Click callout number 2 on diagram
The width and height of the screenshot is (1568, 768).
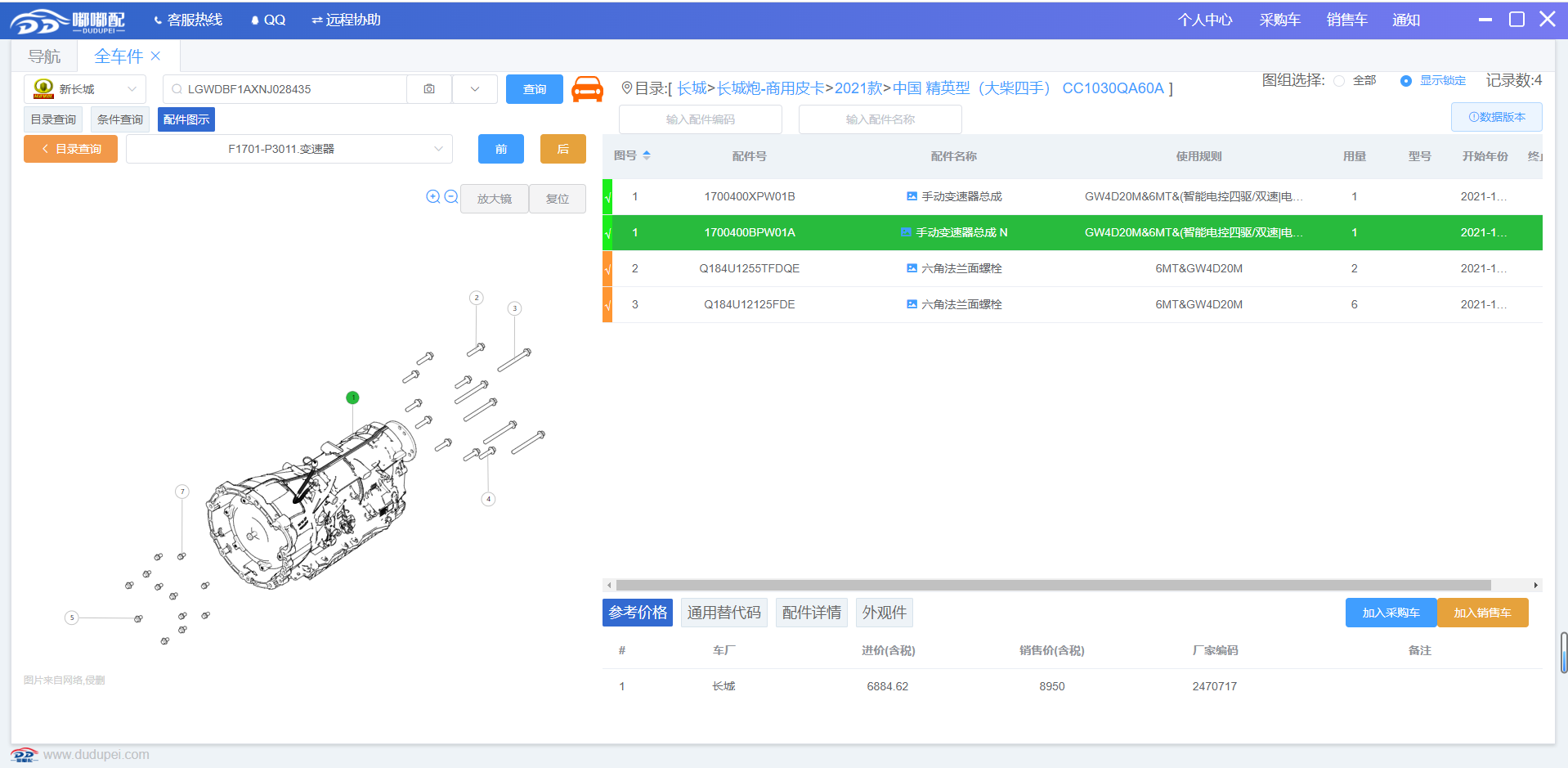[x=477, y=298]
